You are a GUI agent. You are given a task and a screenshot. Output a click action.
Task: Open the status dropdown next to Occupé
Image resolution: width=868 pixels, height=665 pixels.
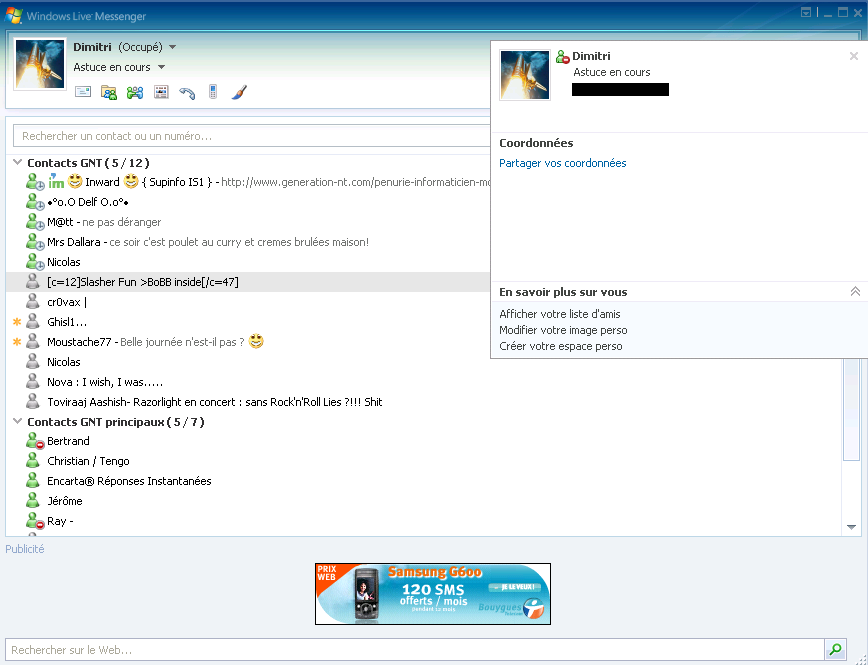click(172, 48)
